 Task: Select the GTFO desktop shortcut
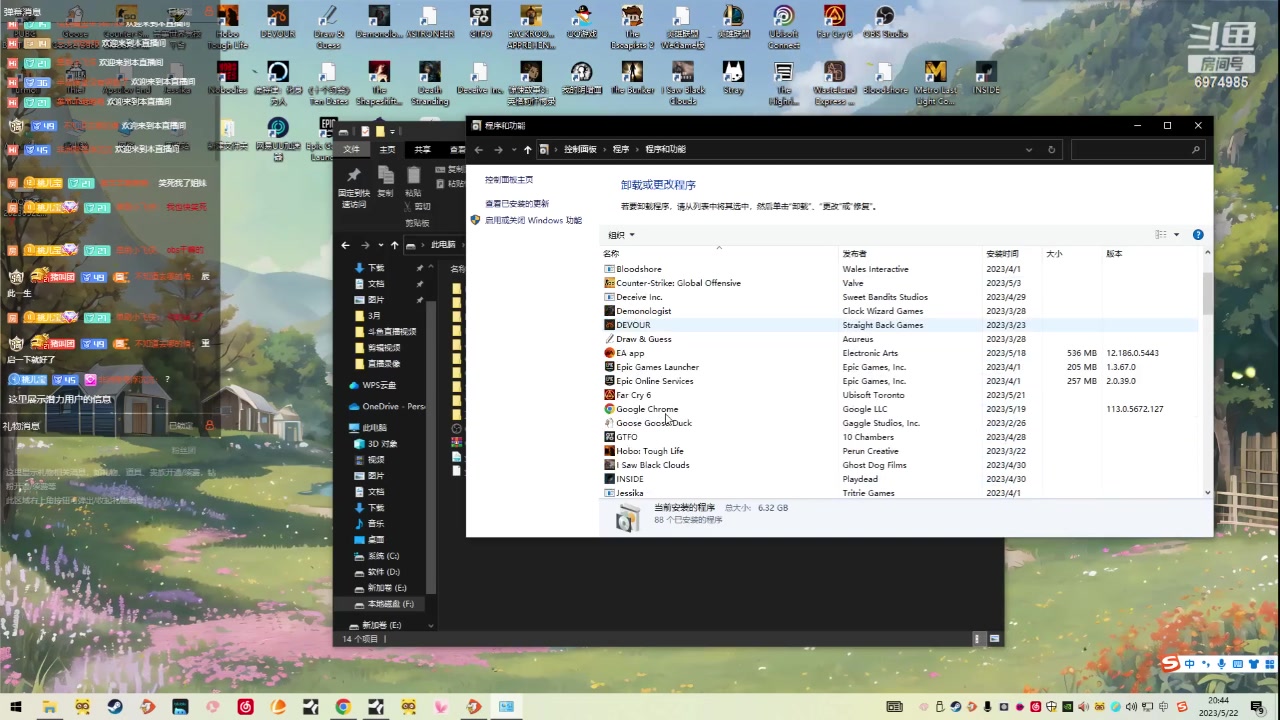click(480, 24)
